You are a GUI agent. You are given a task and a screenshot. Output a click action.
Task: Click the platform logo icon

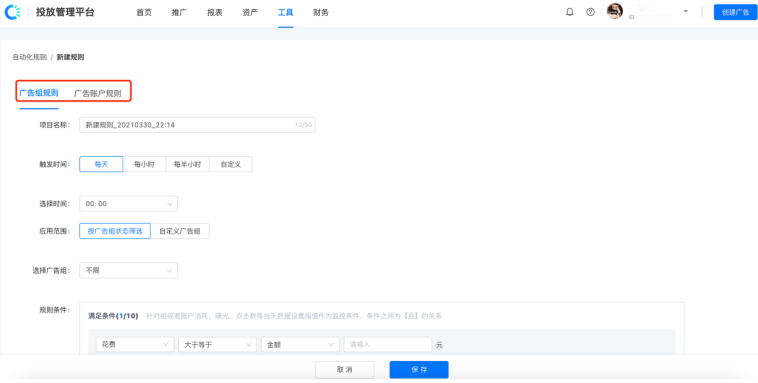[x=12, y=13]
